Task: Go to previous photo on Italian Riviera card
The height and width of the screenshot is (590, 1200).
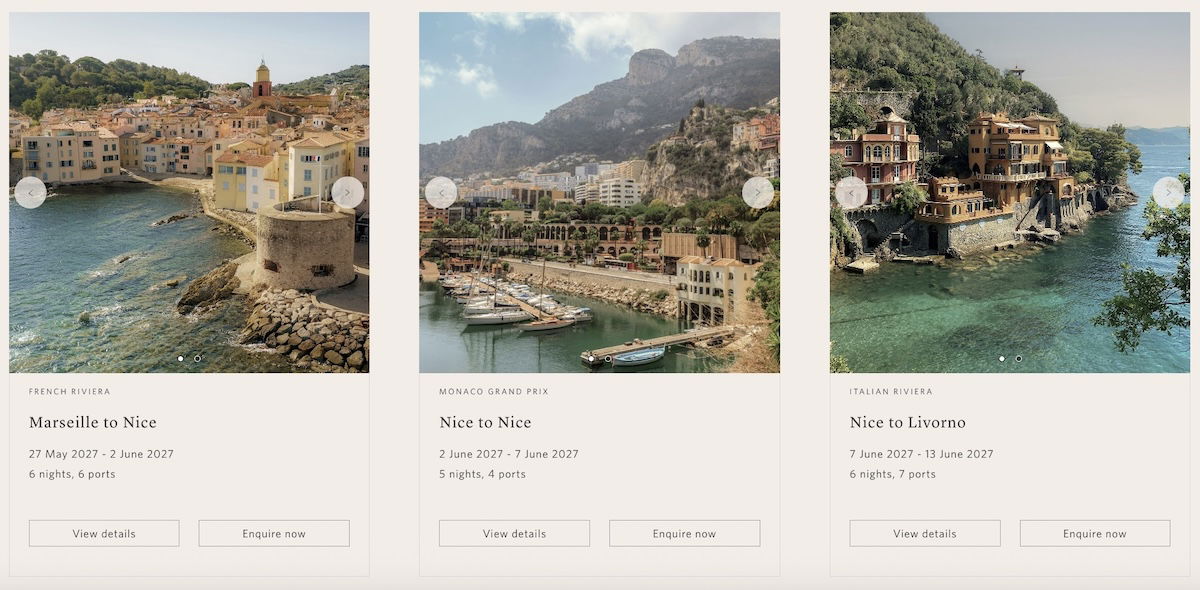Action: (851, 192)
